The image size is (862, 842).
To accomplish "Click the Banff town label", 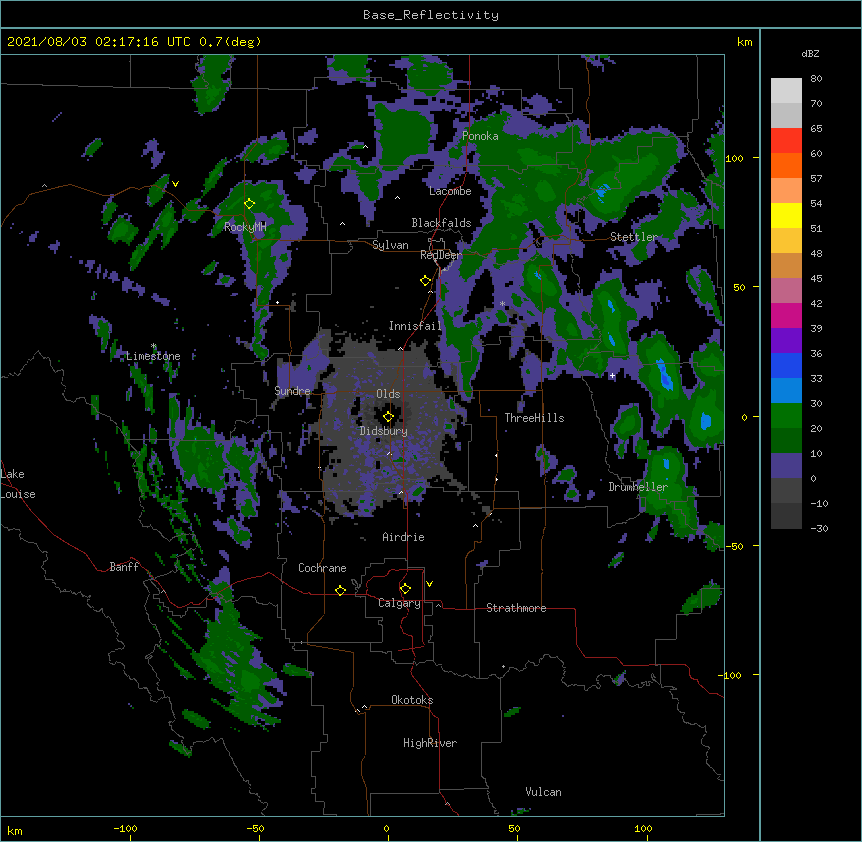I will coord(124,567).
